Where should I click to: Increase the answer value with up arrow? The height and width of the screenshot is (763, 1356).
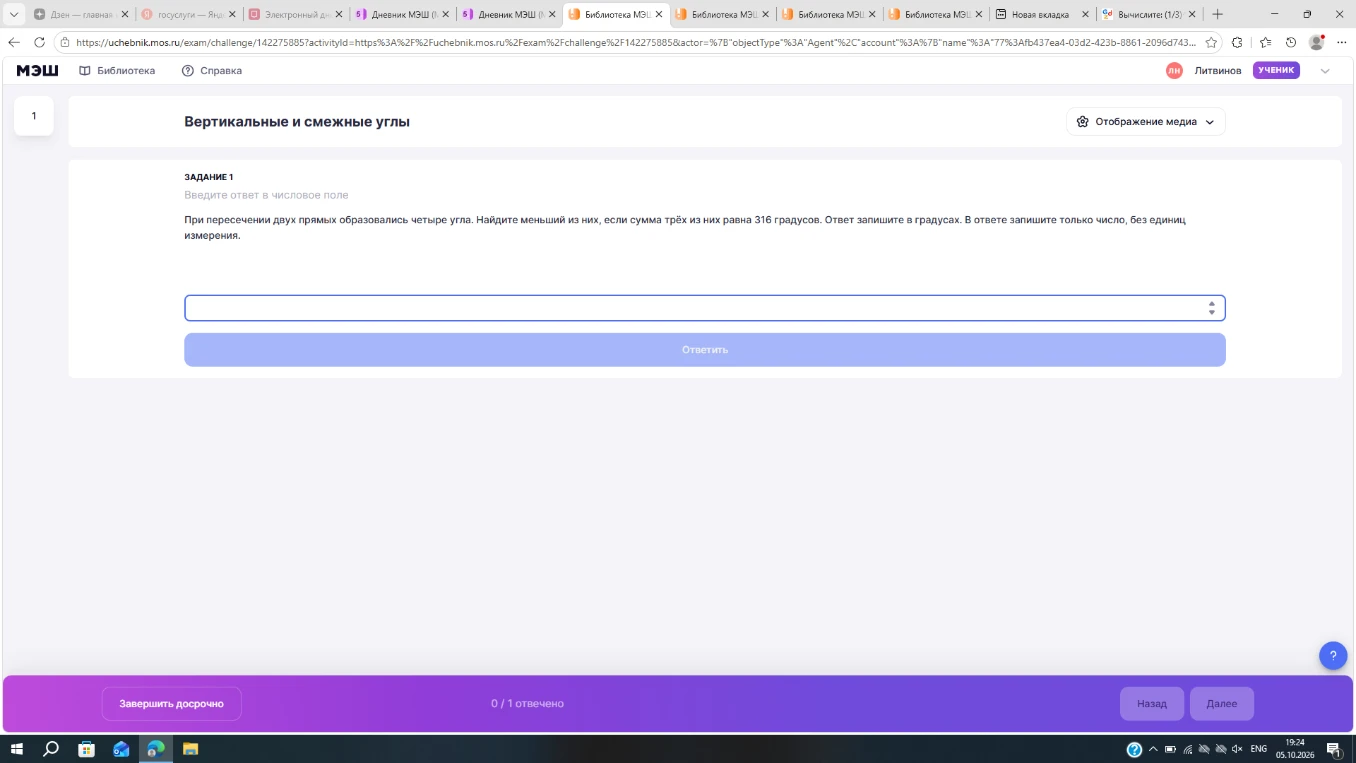[x=1211, y=304]
